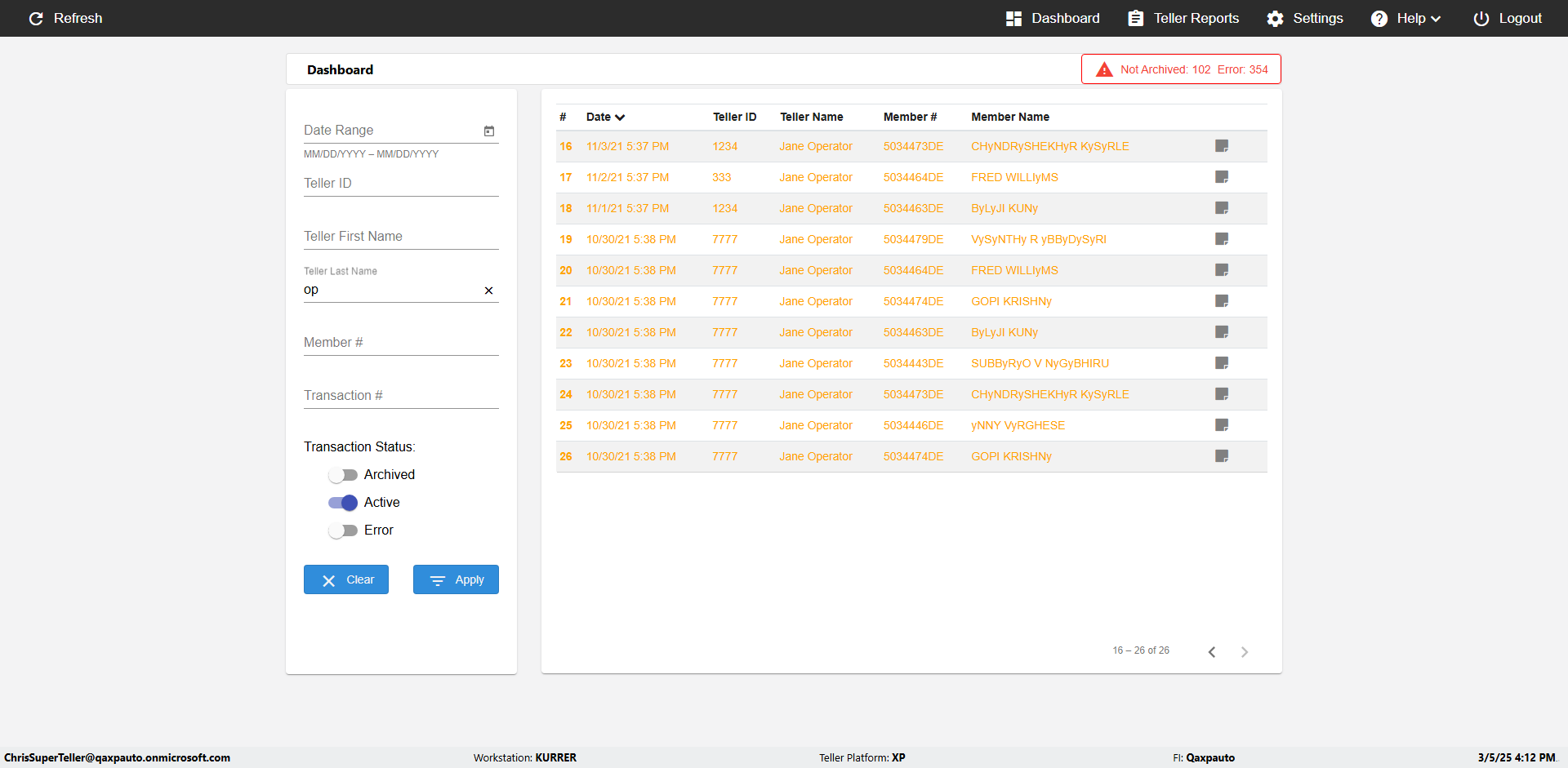Open the Settings menu item
Viewport: 1568px width, 768px height.
pyautogui.click(x=1305, y=18)
